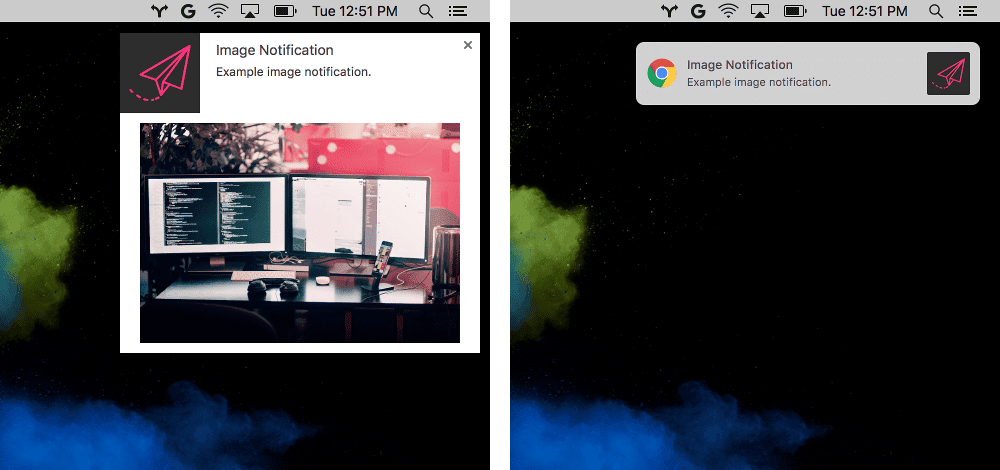Image resolution: width=1000 pixels, height=470 pixels.
Task: Click the body text in the white expanded notification
Action: tap(293, 72)
